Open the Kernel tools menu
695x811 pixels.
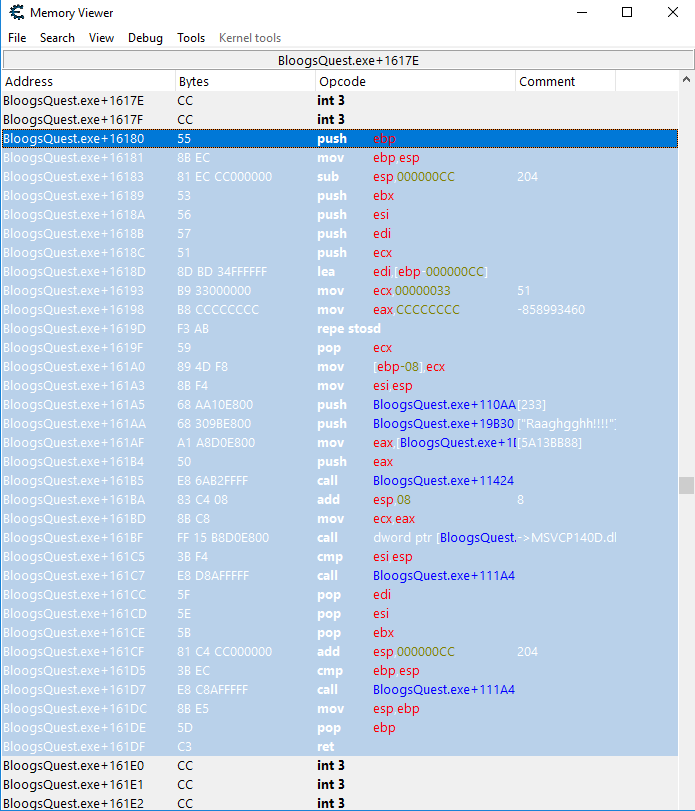(x=250, y=38)
